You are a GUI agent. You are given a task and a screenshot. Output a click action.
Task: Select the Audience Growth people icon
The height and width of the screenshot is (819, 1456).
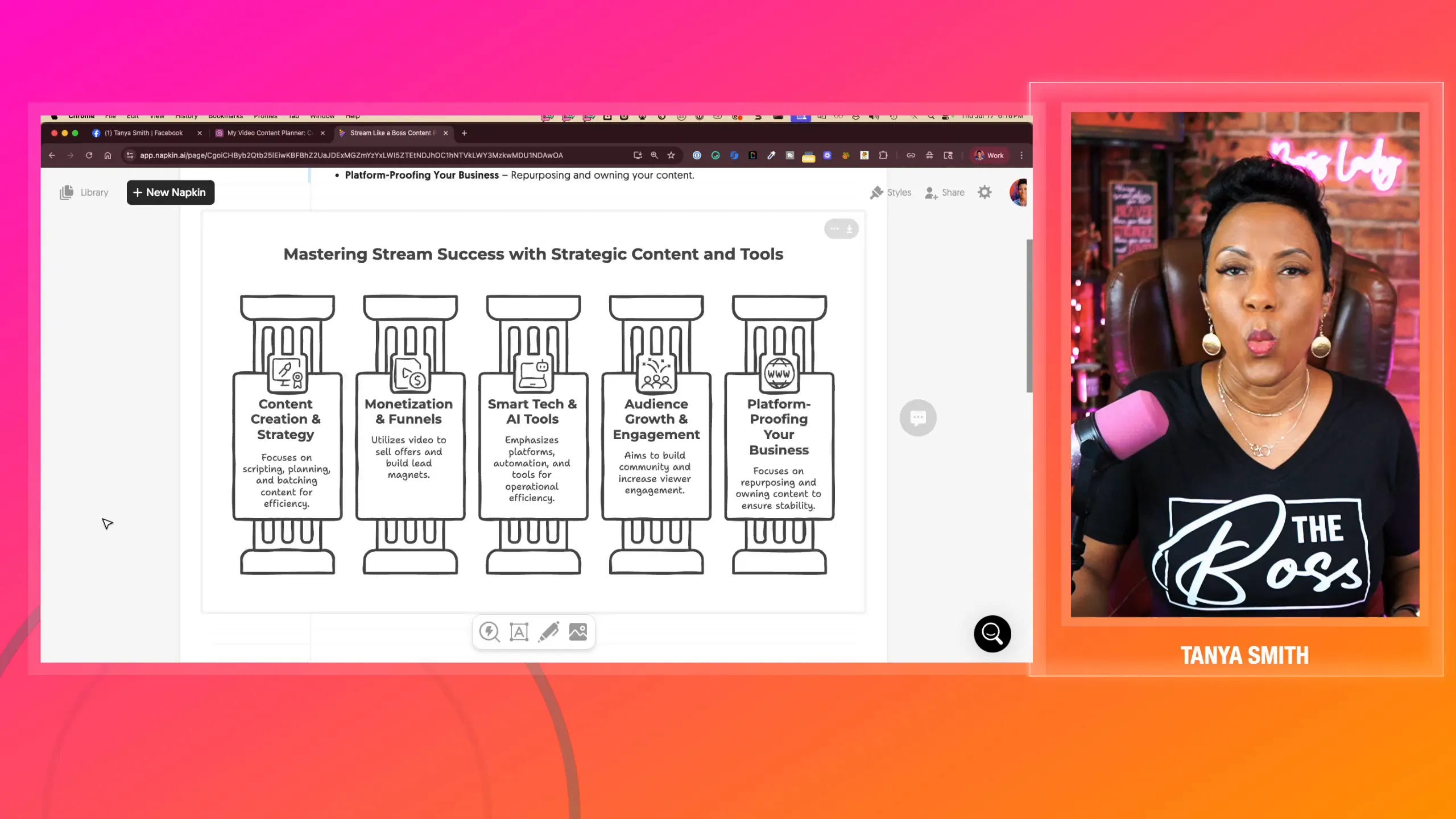[x=656, y=374]
